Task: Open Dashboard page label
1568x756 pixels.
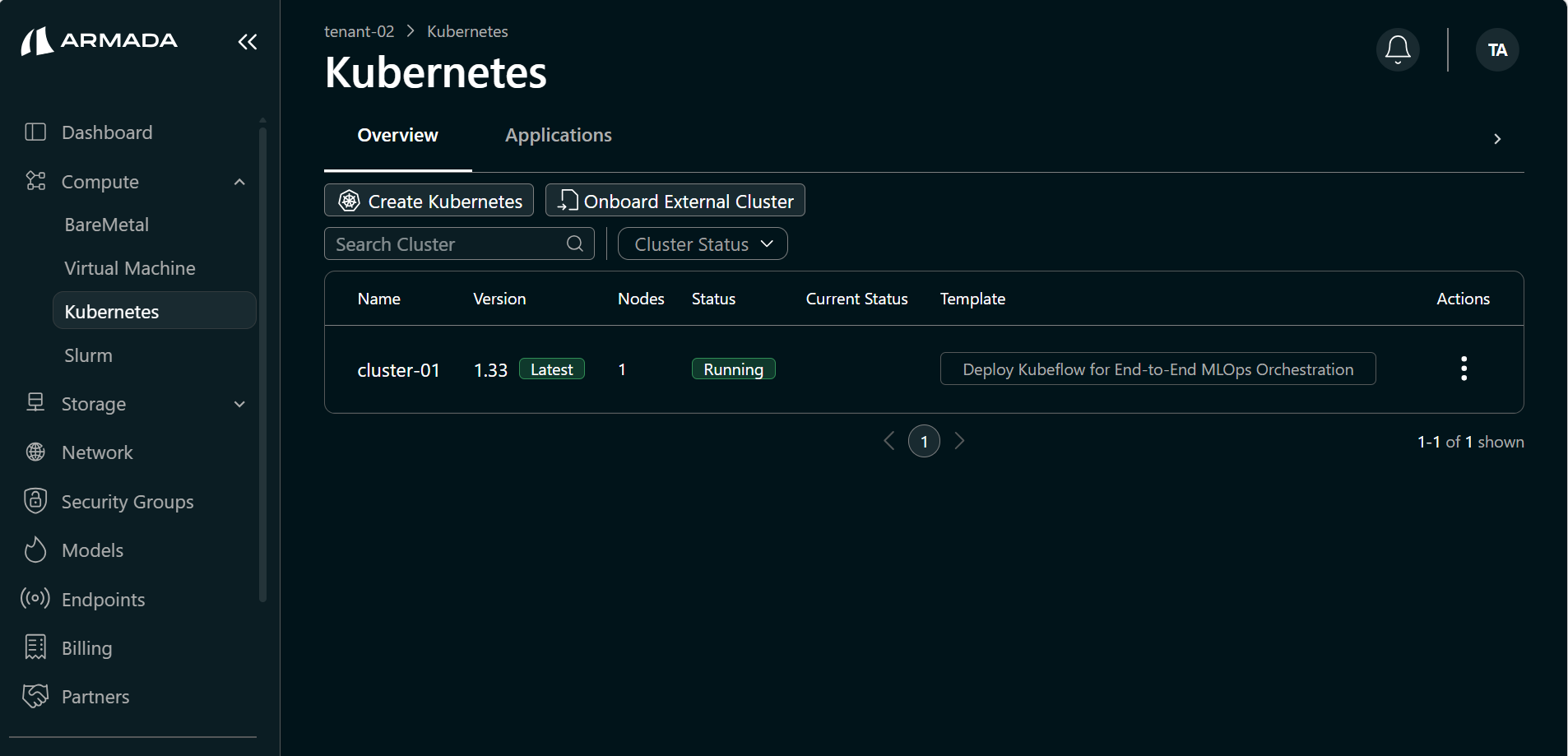Action: (x=107, y=132)
